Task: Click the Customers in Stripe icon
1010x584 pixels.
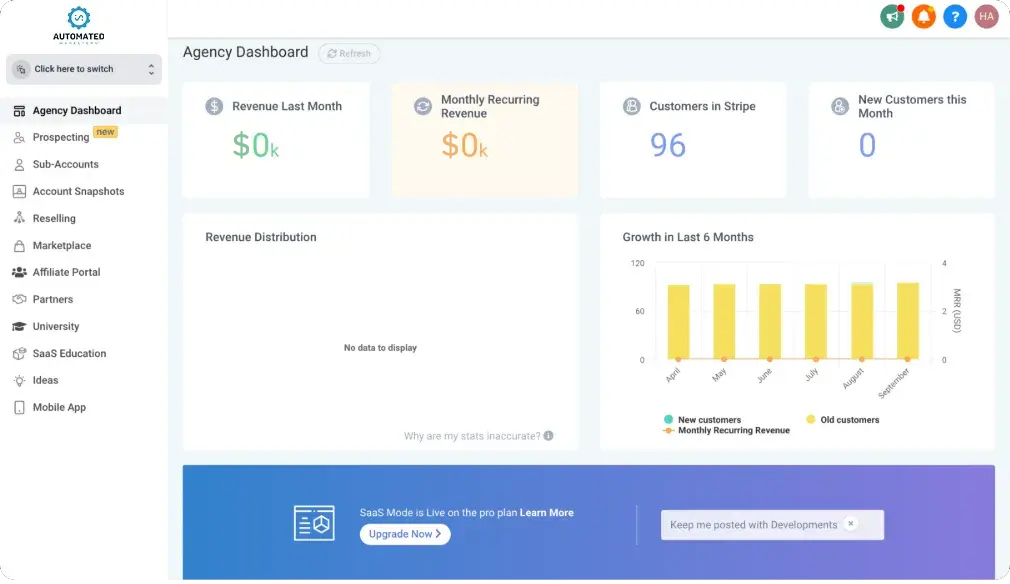Action: click(631, 107)
